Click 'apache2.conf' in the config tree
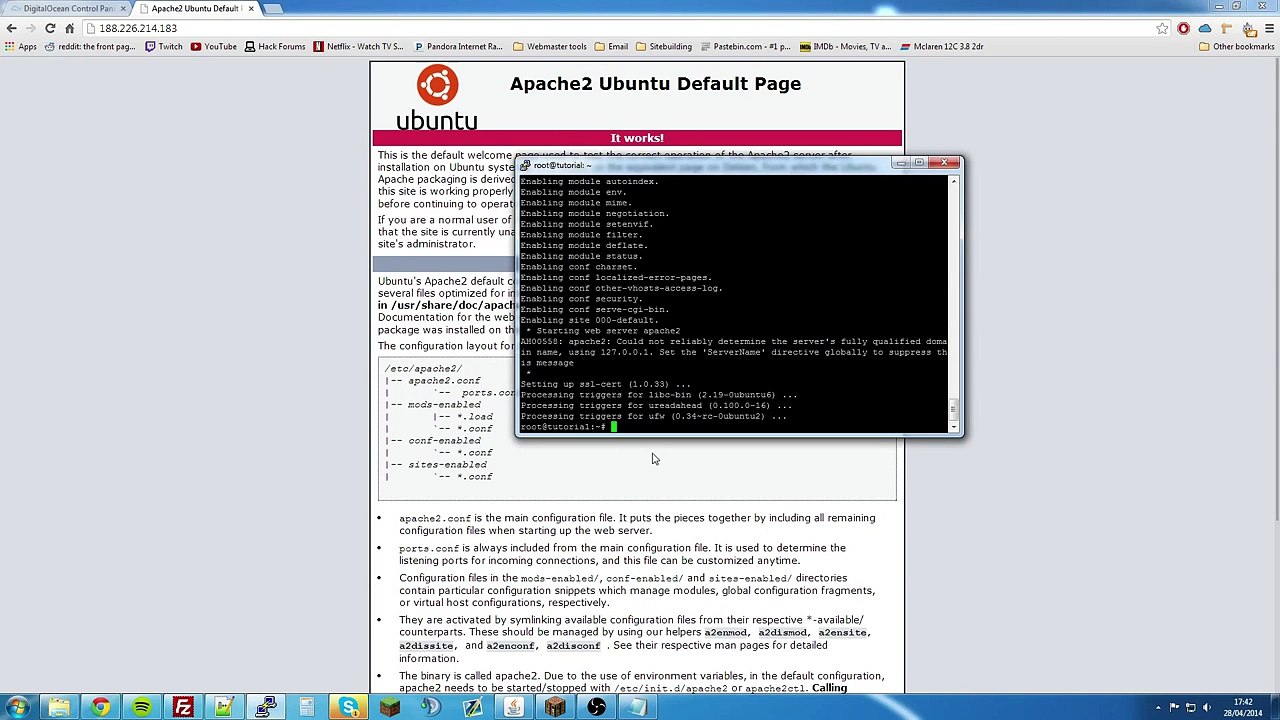 click(444, 381)
